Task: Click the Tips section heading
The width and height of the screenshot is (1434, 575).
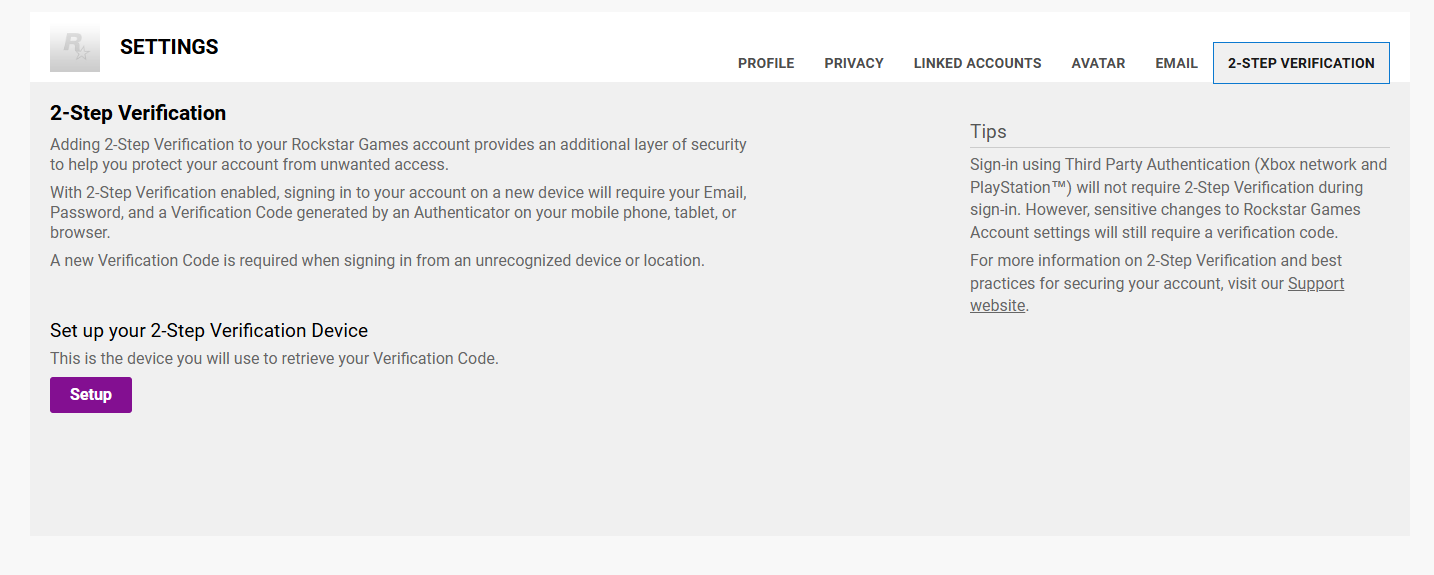Action: [988, 132]
